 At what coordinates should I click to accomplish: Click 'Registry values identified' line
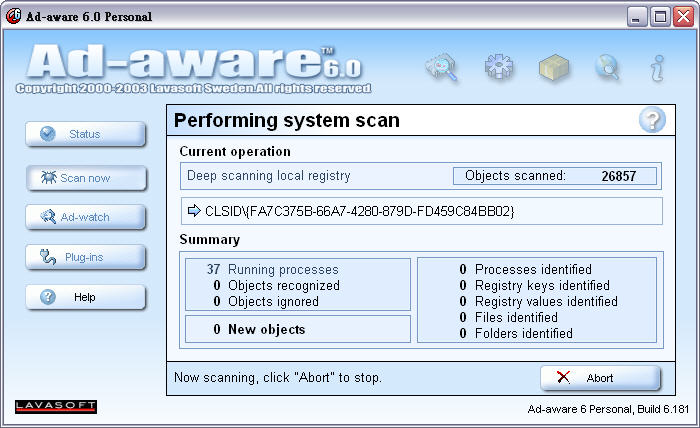pos(538,301)
